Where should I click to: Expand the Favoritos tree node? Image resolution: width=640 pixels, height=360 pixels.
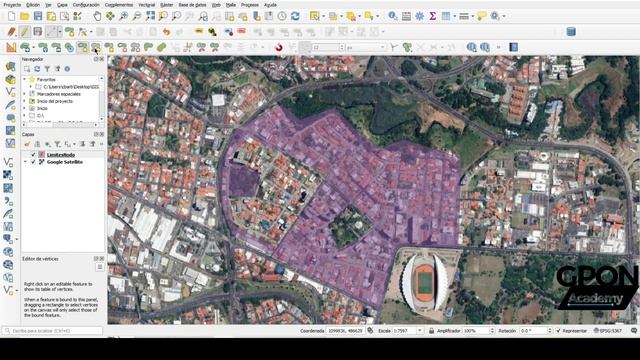coord(25,80)
